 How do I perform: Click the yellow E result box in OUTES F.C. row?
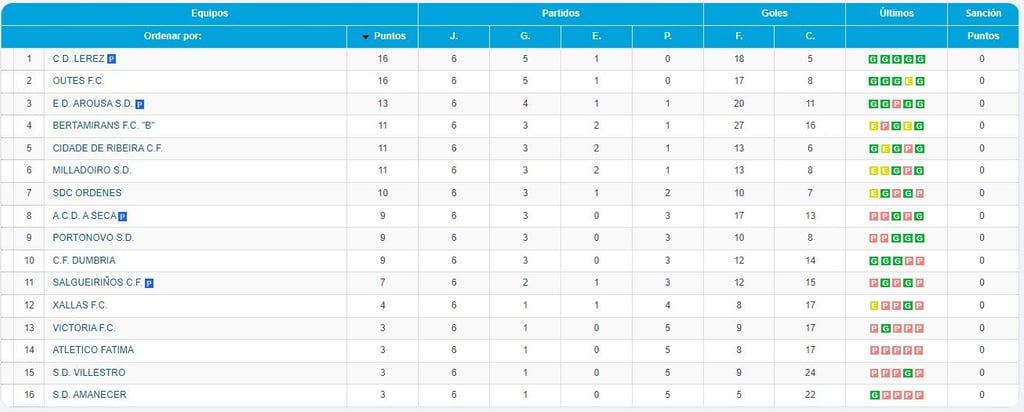coord(908,82)
